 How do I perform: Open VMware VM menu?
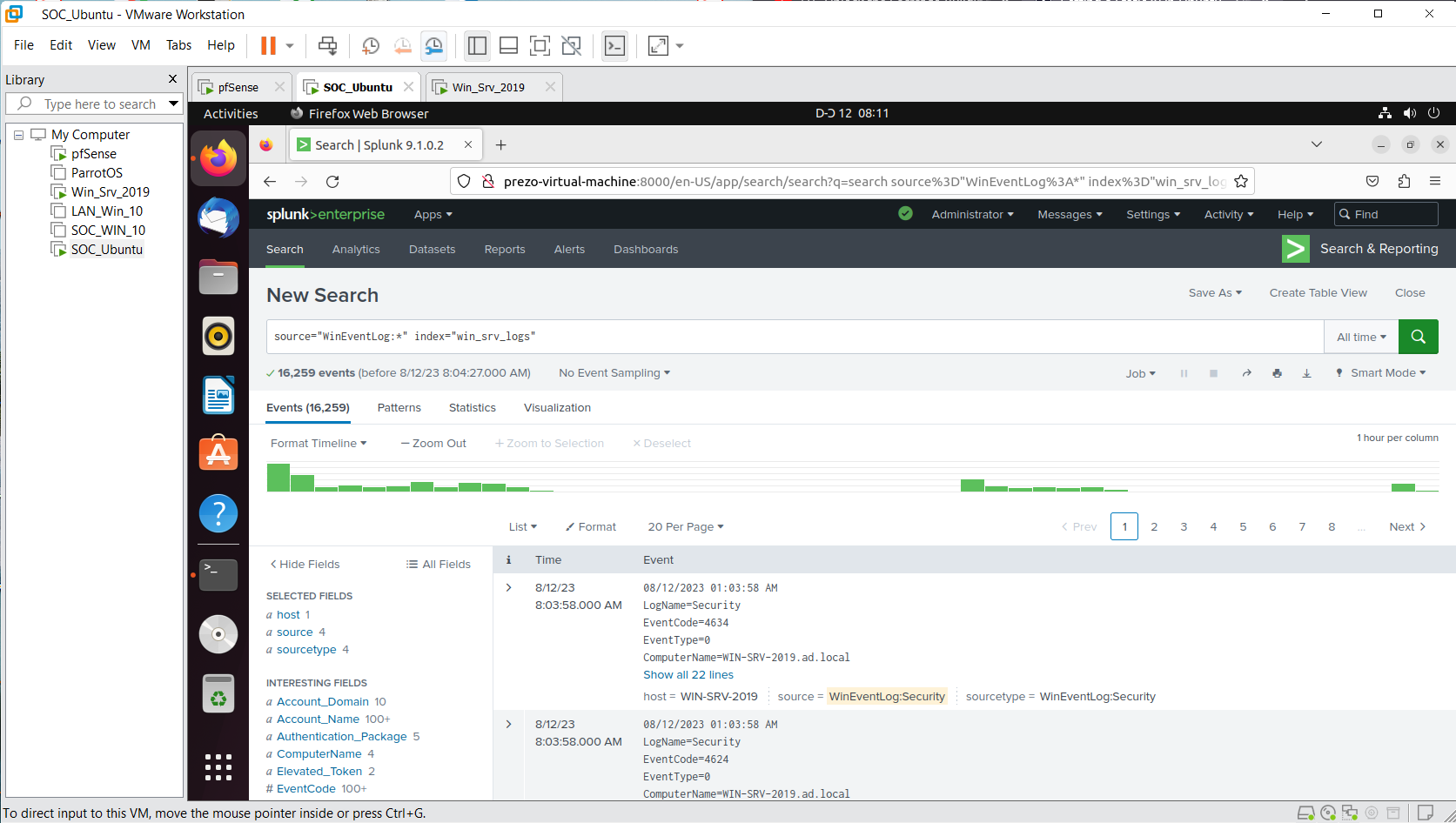point(141,45)
